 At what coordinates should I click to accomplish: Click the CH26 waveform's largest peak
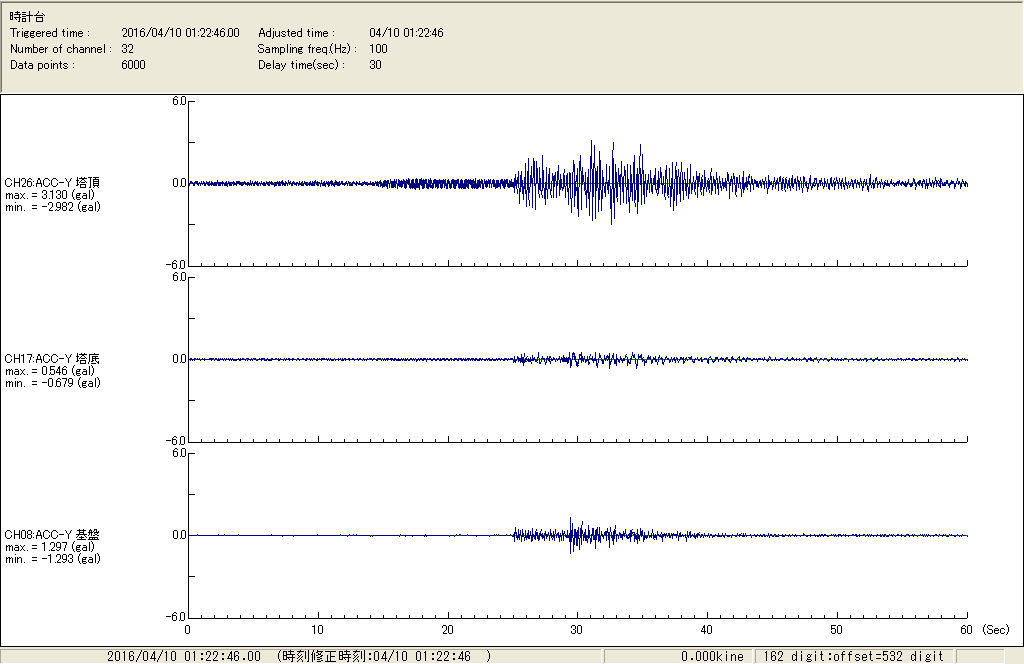click(612, 145)
